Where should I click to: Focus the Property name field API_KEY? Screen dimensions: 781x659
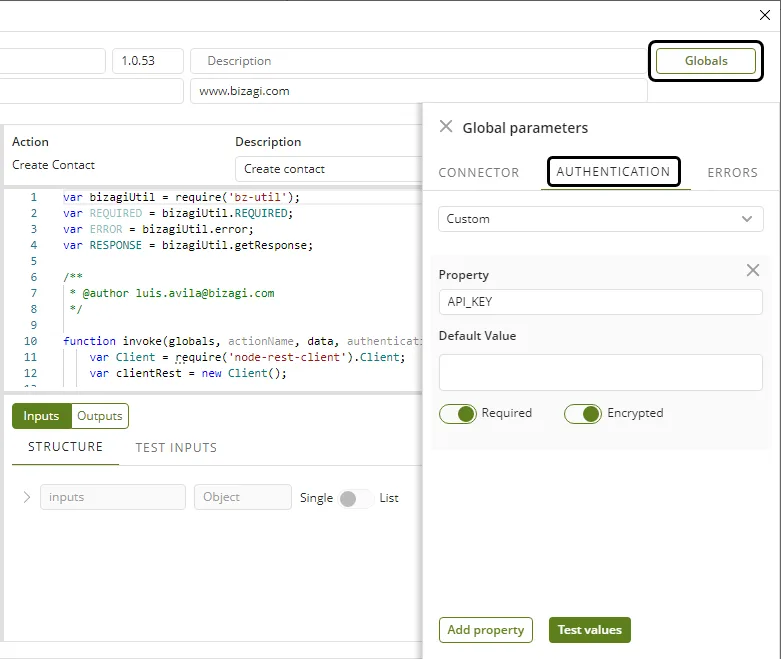pyautogui.click(x=601, y=302)
